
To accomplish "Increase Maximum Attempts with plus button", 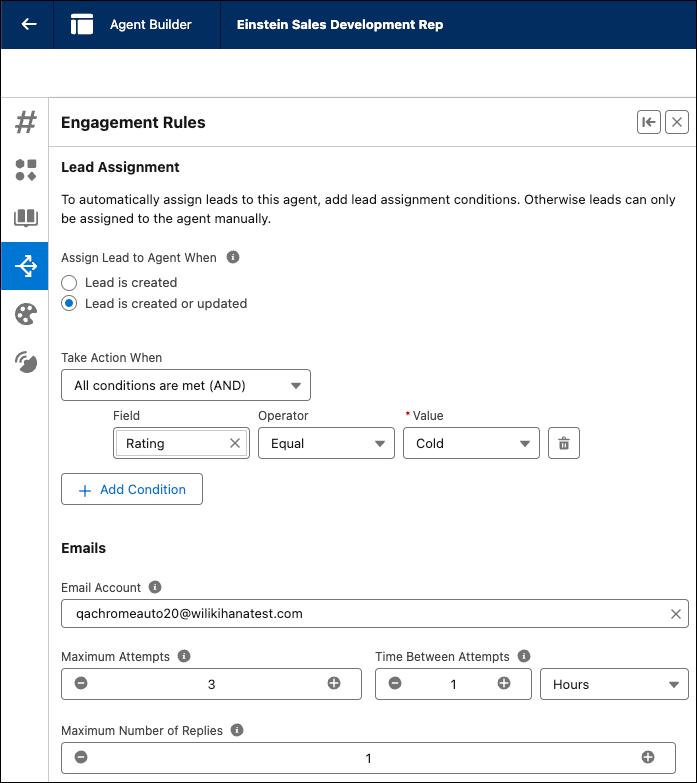I will pos(334,684).
